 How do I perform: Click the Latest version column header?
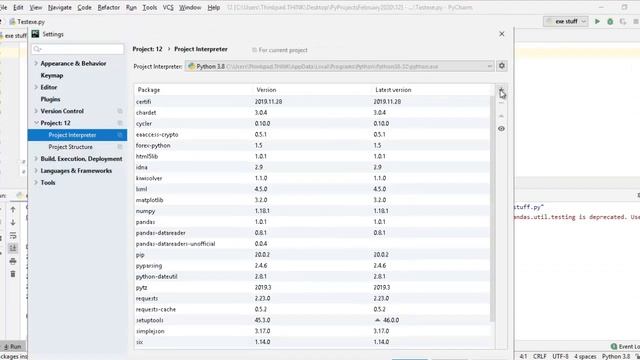point(393,90)
